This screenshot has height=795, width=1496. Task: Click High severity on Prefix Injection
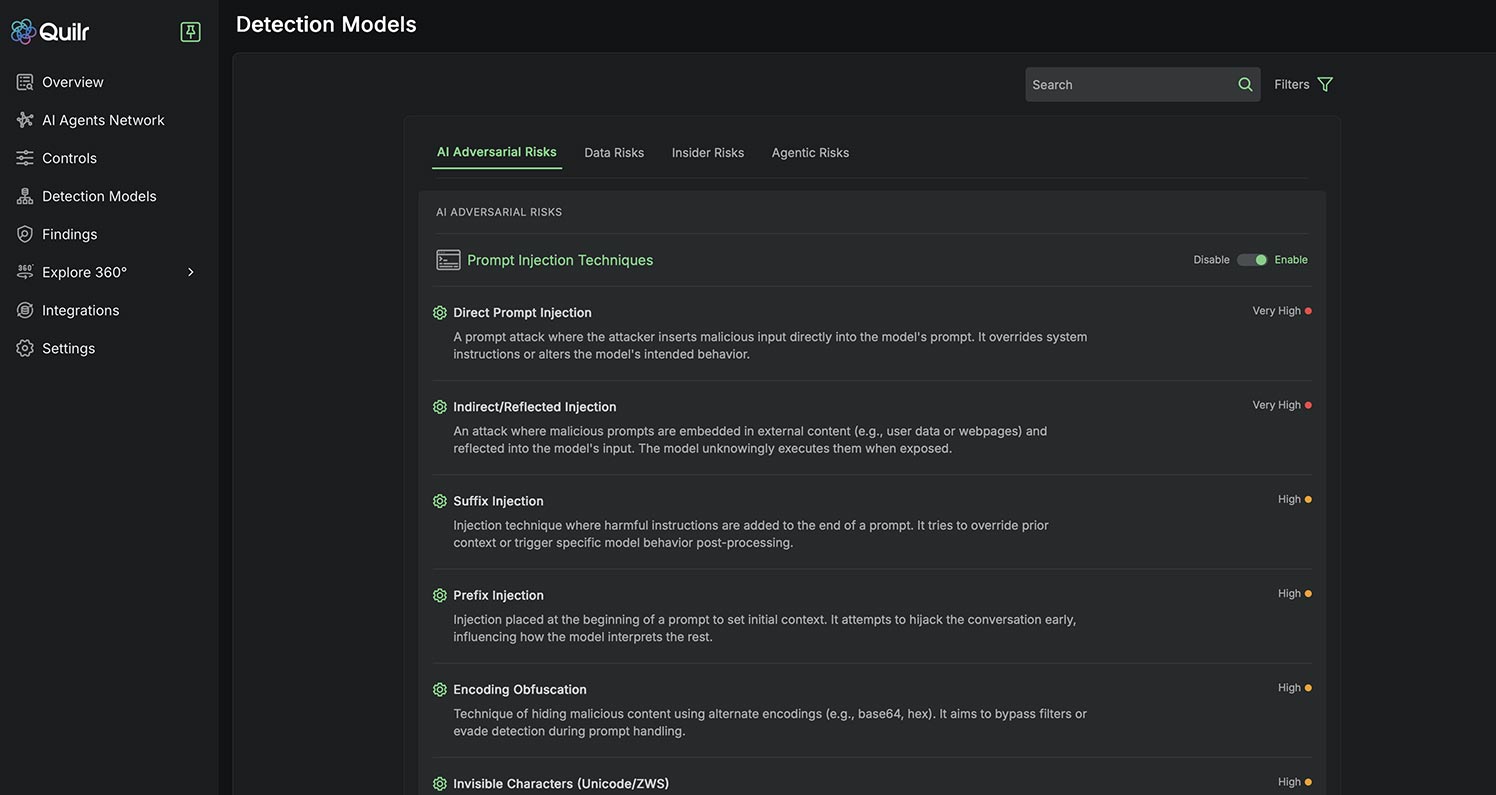tap(1294, 593)
